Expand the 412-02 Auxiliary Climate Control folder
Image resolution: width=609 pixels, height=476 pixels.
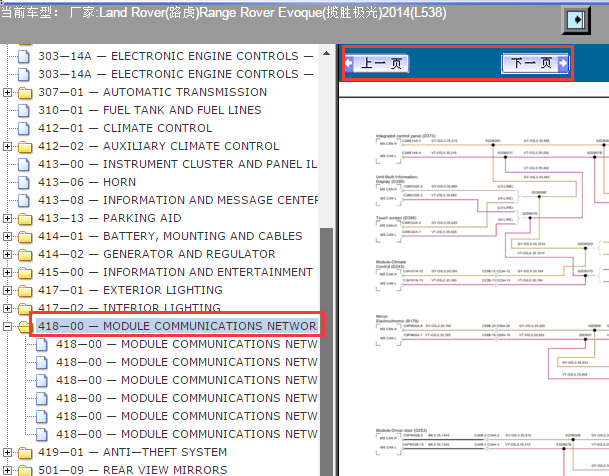[7, 146]
